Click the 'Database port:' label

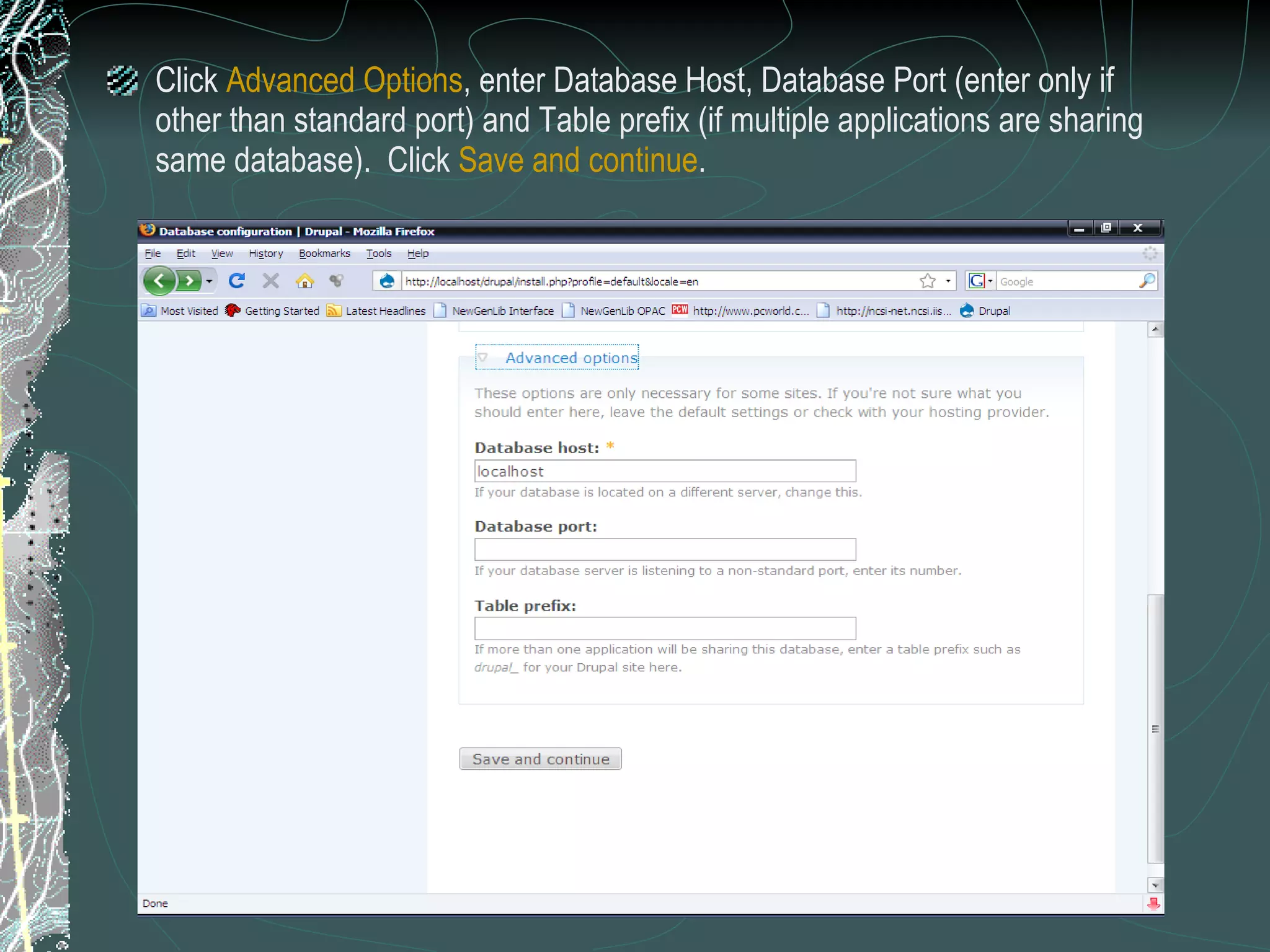[536, 527]
